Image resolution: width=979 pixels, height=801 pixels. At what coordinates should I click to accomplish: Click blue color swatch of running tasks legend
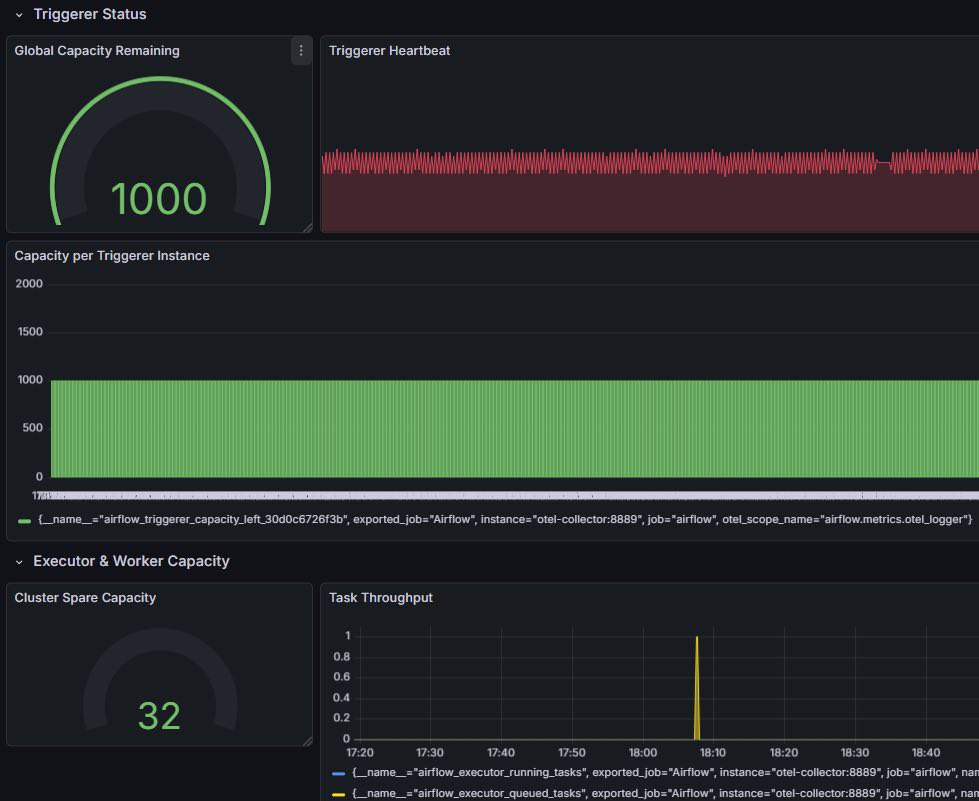[338, 774]
